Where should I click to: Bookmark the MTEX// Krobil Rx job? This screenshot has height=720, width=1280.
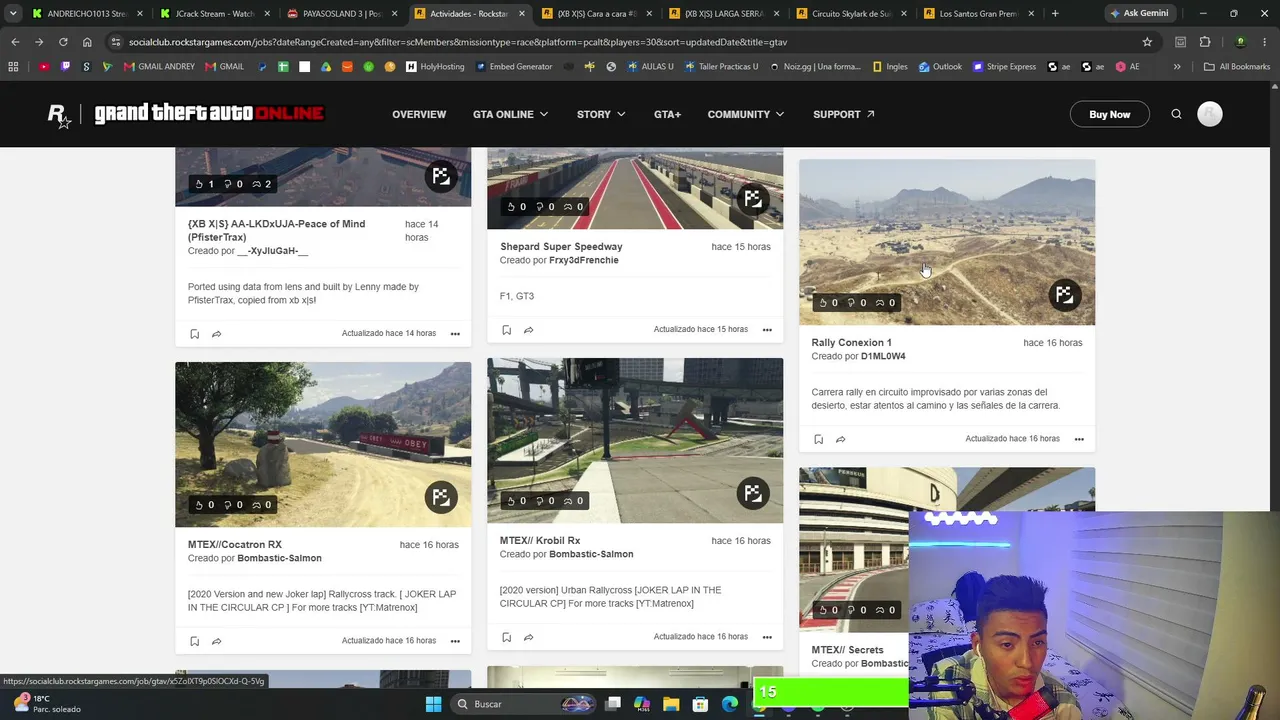tap(506, 637)
